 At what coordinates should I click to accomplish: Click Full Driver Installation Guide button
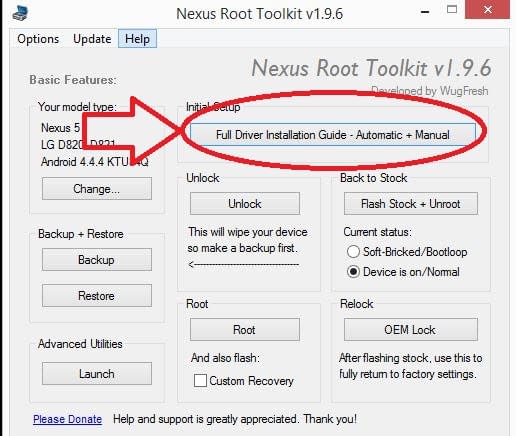tap(333, 135)
